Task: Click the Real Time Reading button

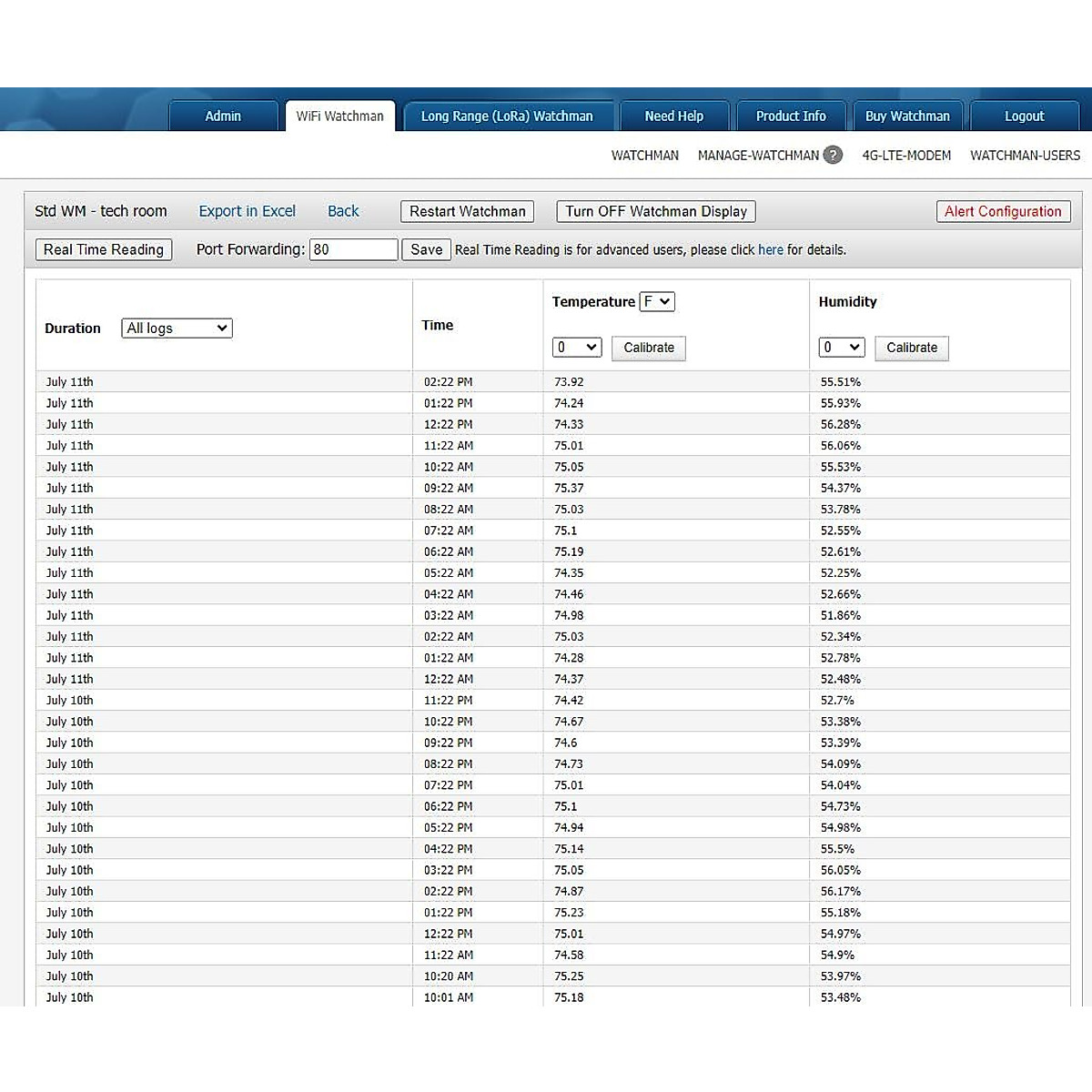Action: pos(104,250)
